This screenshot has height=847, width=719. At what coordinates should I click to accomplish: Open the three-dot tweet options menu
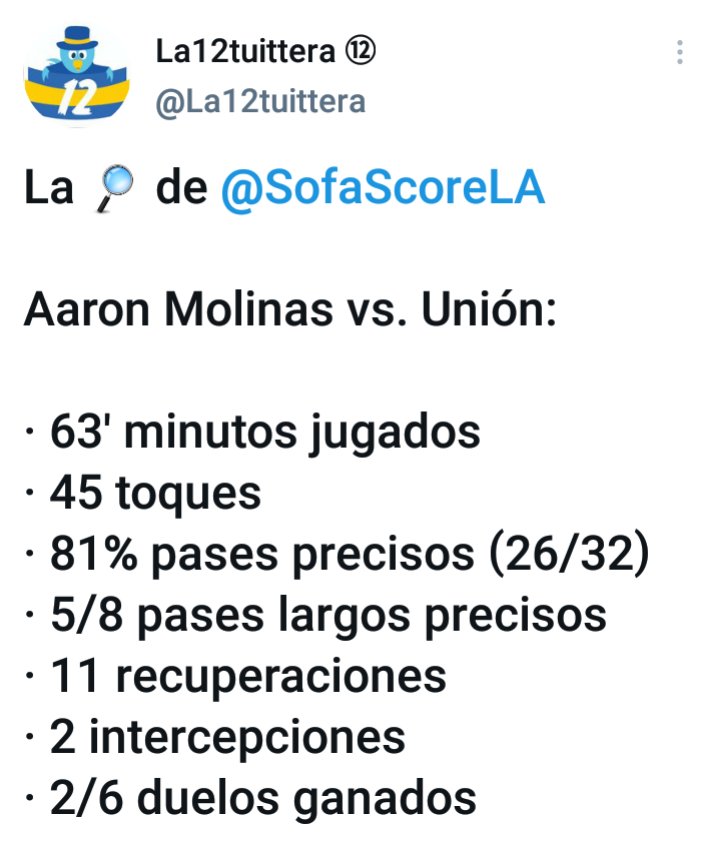click(x=680, y=52)
